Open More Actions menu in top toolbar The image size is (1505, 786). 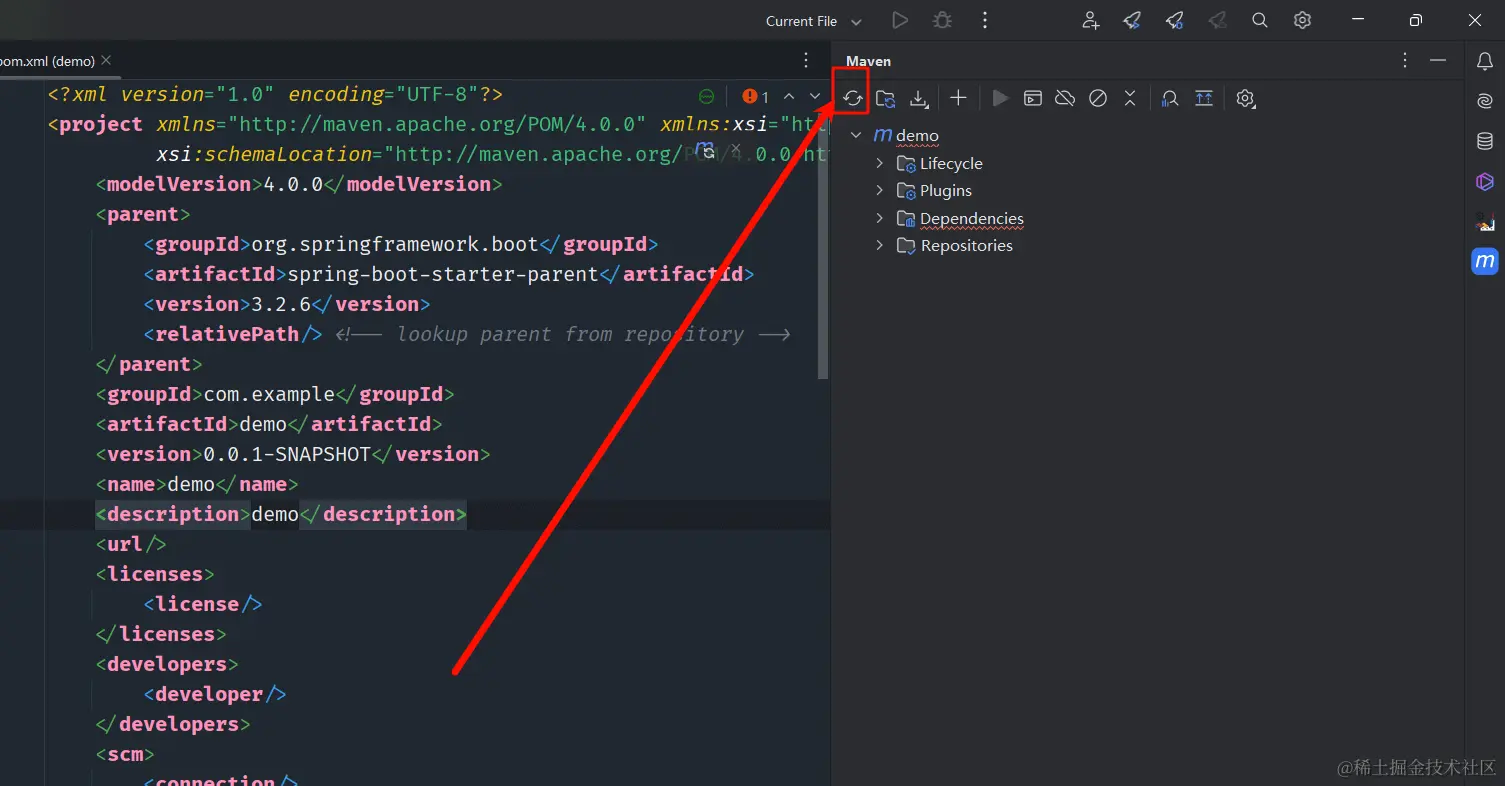point(985,20)
